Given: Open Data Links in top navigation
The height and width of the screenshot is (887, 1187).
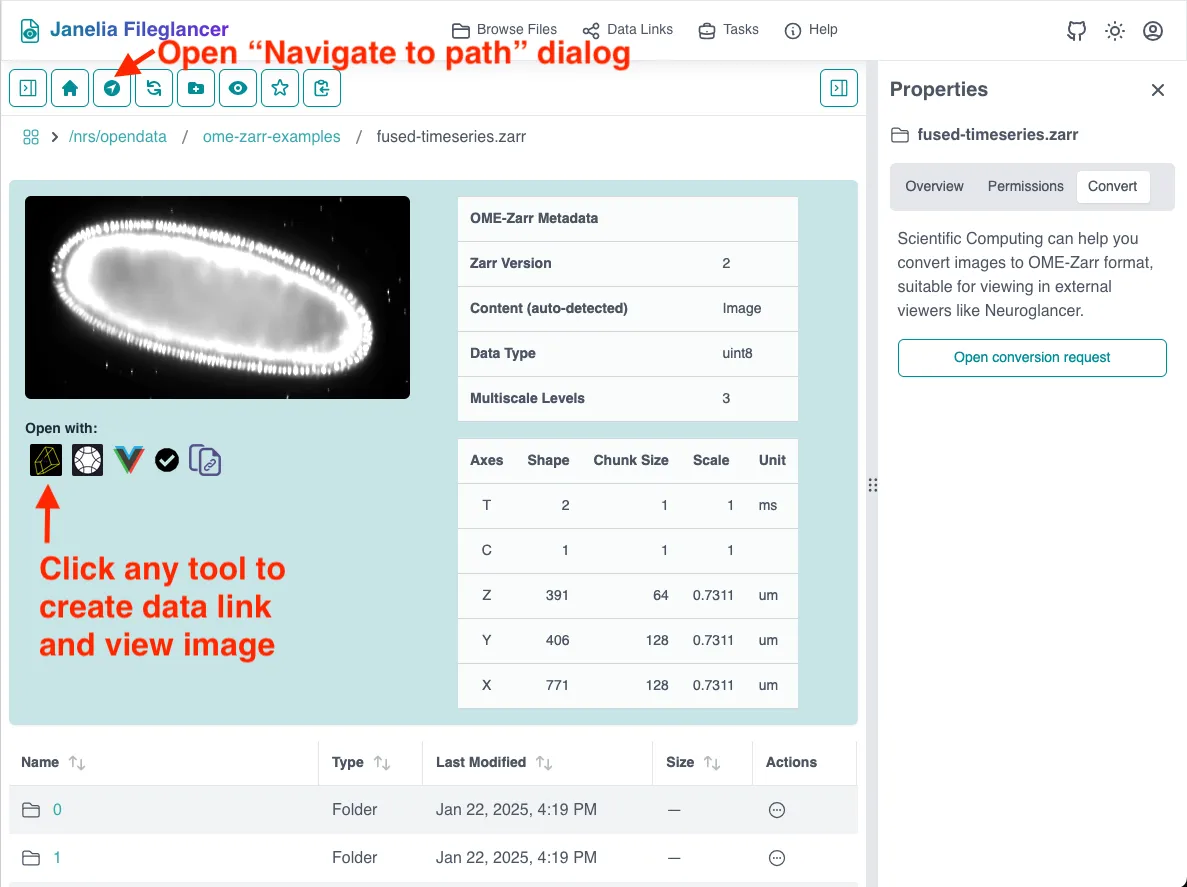Looking at the screenshot, I should pos(628,30).
